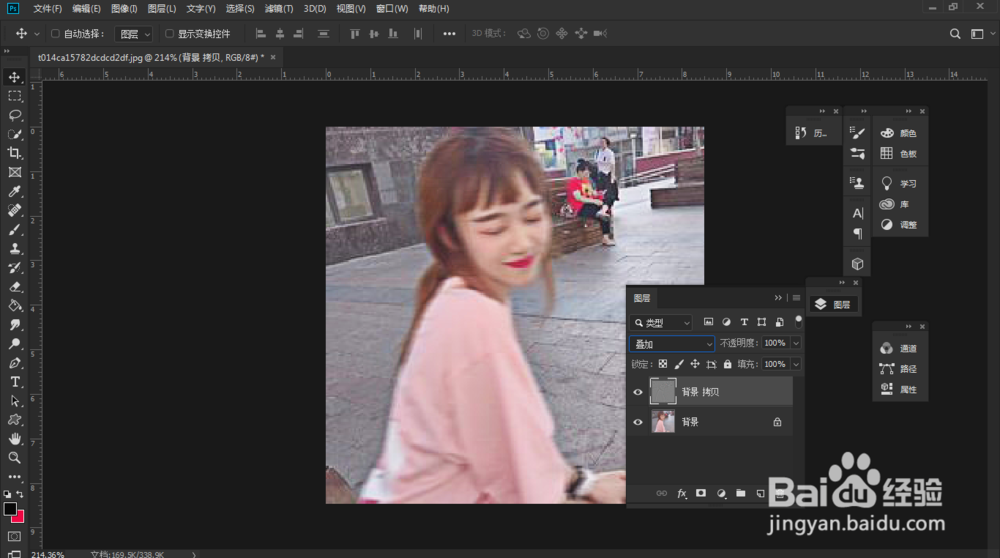Activate the Hand tool
This screenshot has height=558, width=1000.
[15, 439]
